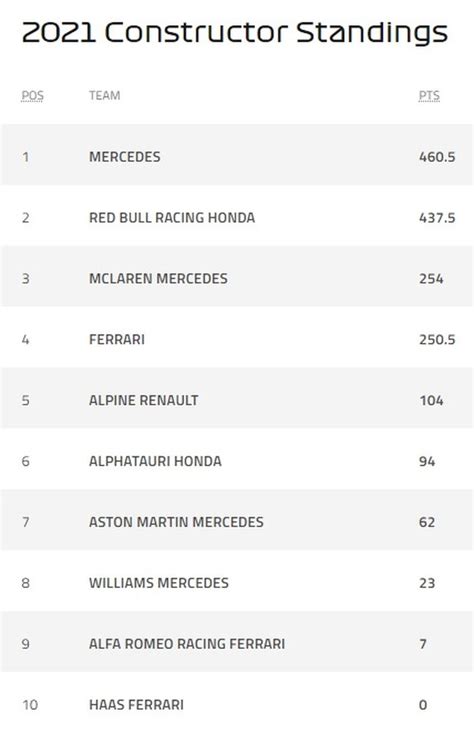Select the Mercedes team row
The image size is (474, 745).
click(x=237, y=155)
